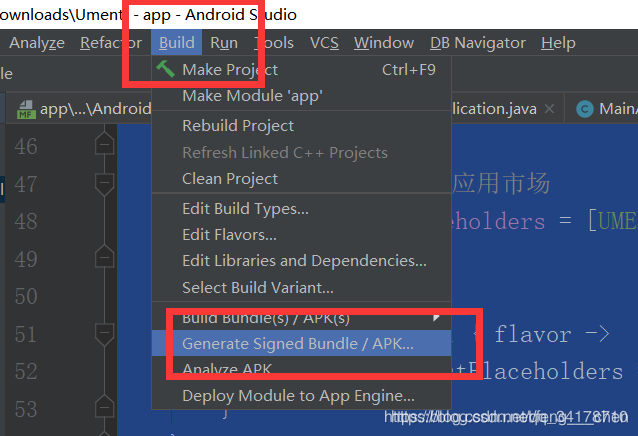
Task: Open the Window menu
Action: 384,43
